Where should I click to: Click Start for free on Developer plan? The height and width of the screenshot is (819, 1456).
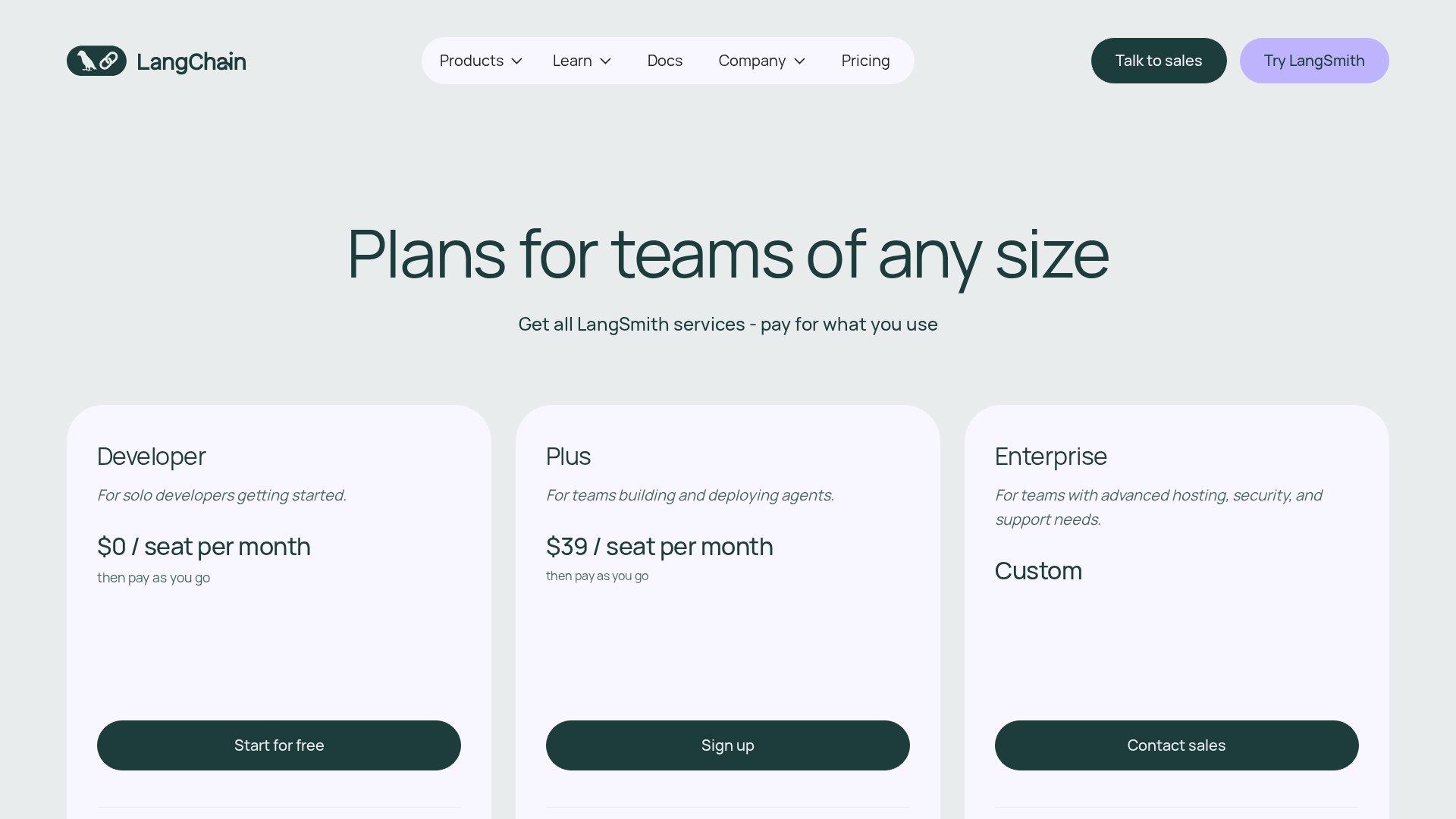click(279, 745)
